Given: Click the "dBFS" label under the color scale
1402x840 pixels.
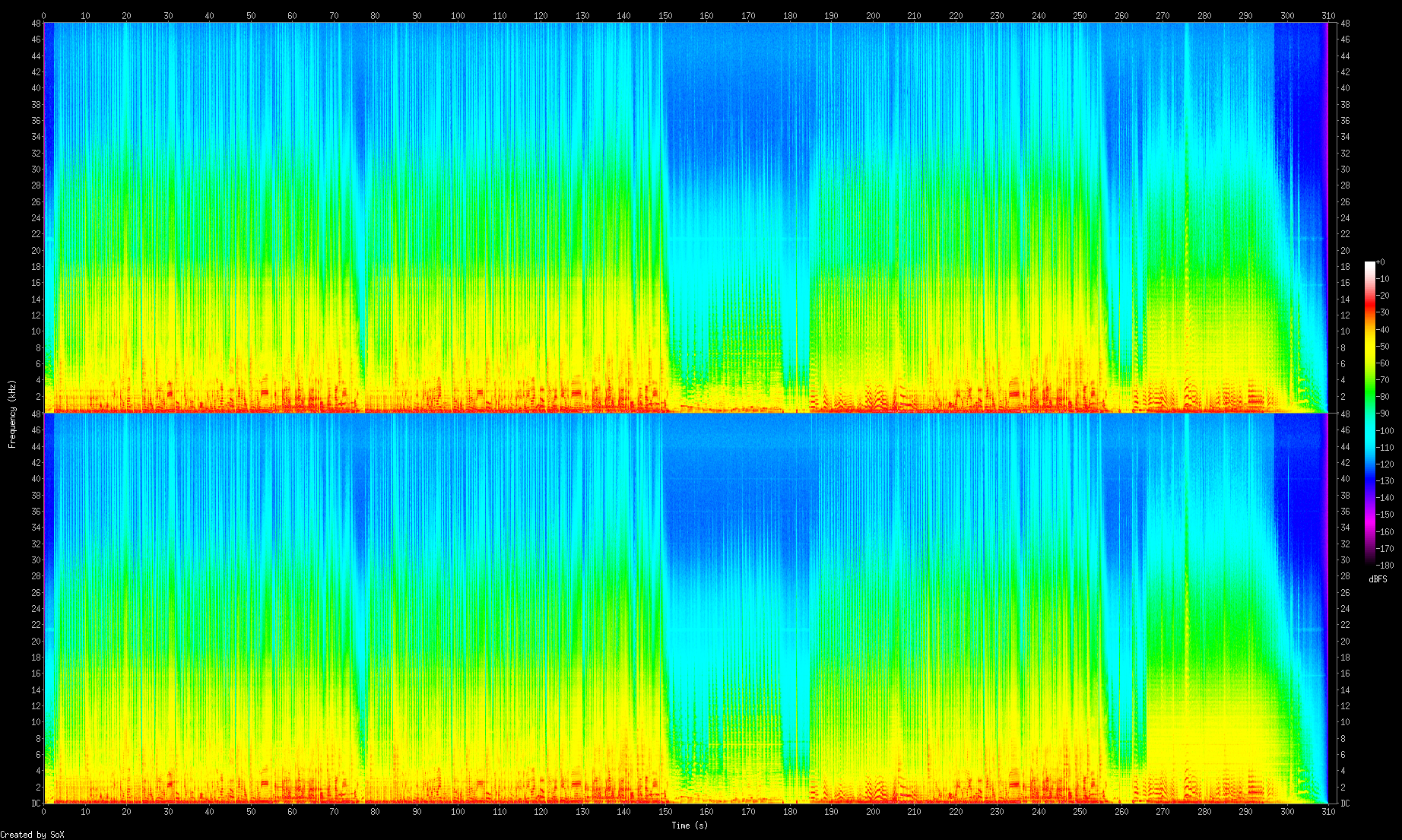Looking at the screenshot, I should click(x=1378, y=579).
